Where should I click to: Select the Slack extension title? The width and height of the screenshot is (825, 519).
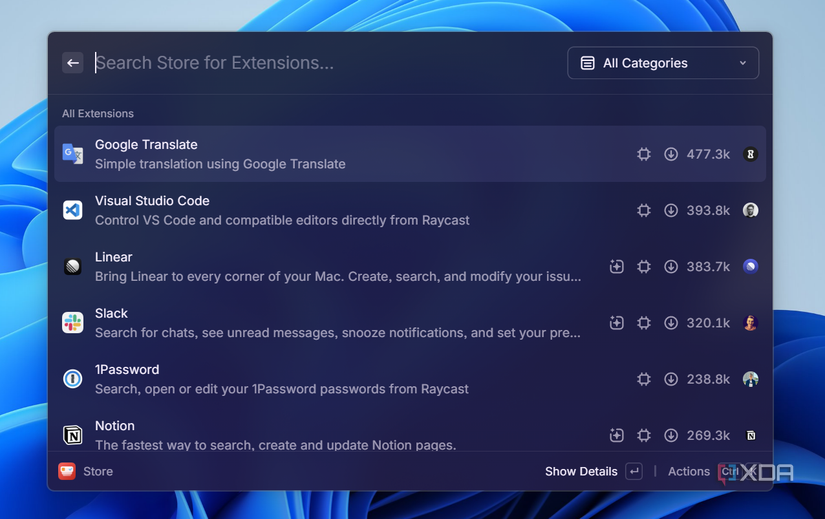point(111,313)
